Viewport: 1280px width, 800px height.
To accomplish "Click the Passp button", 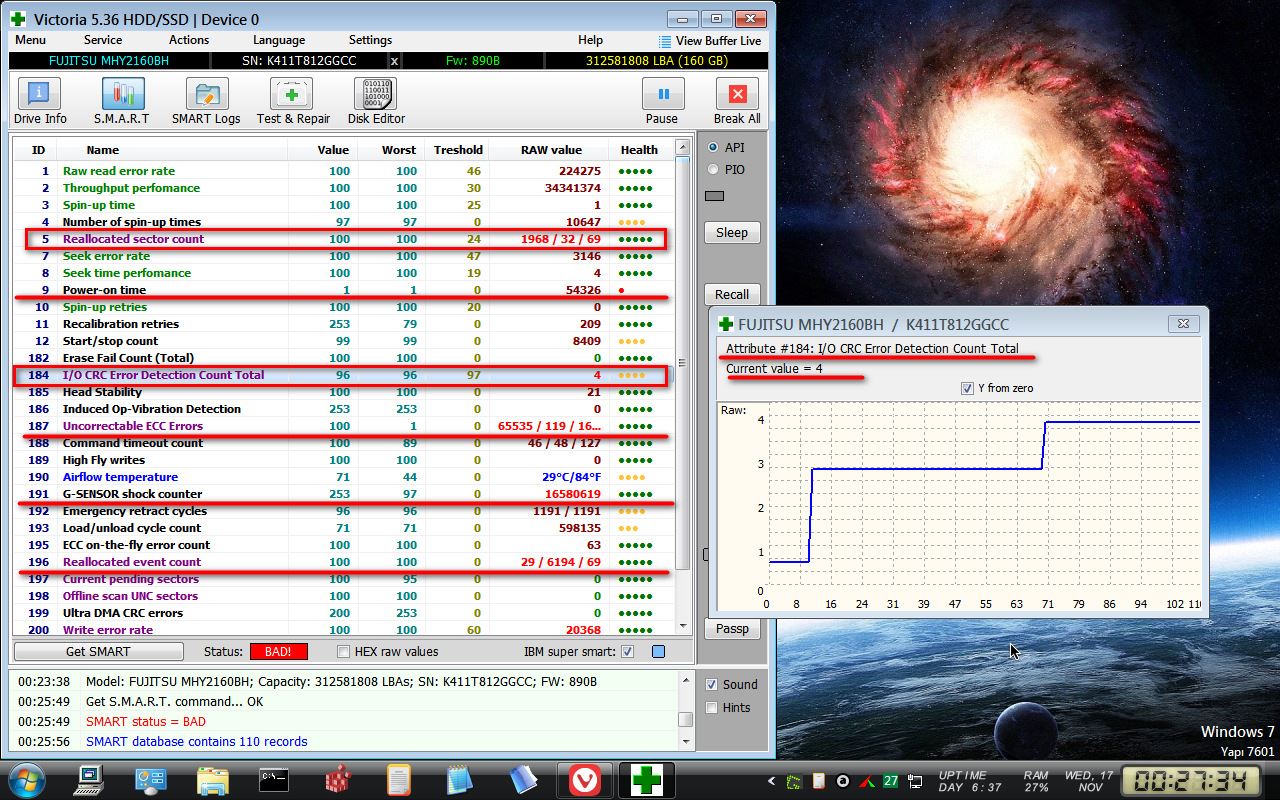I will [x=732, y=629].
